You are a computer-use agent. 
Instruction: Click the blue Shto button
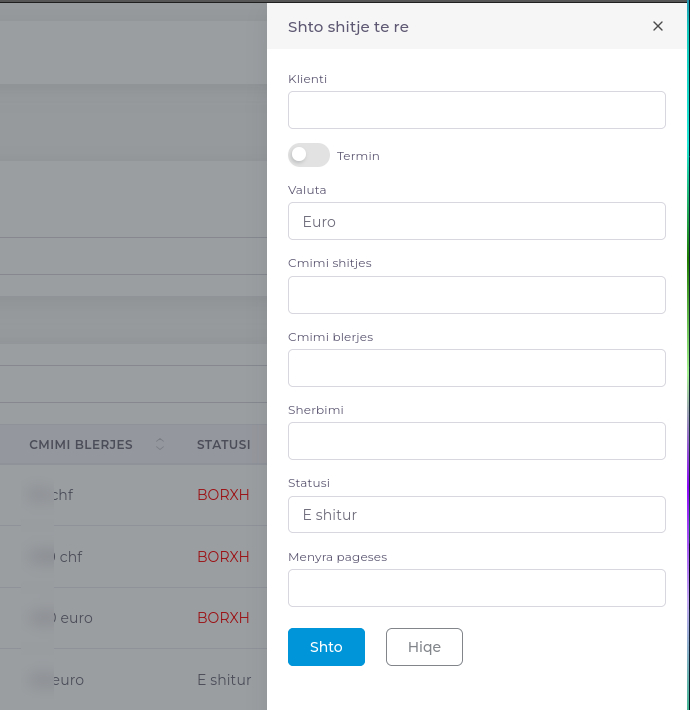pos(326,647)
